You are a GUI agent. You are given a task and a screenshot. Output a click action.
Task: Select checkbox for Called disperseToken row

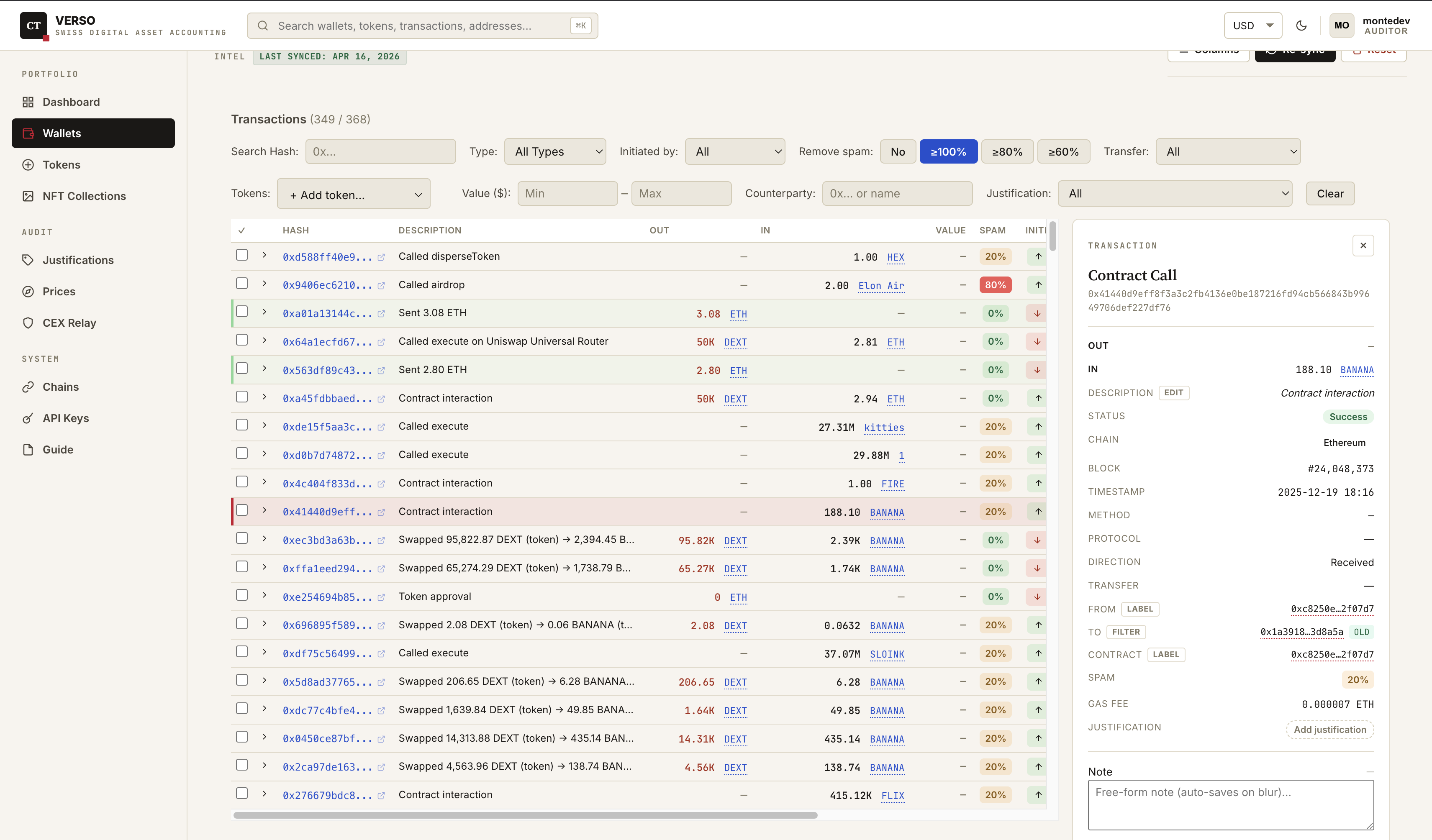(242, 255)
